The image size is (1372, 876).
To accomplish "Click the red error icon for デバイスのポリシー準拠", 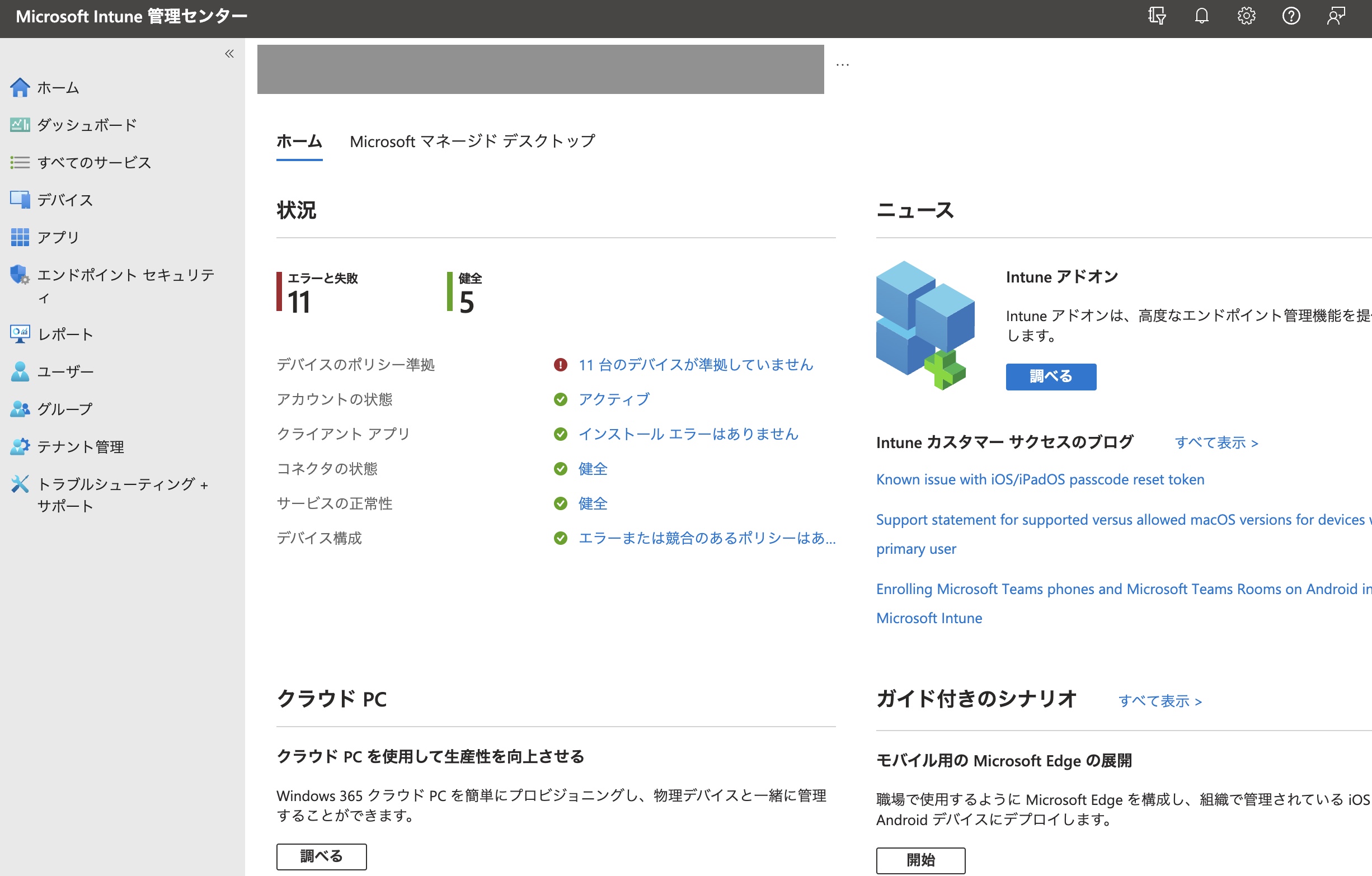I will (x=560, y=365).
